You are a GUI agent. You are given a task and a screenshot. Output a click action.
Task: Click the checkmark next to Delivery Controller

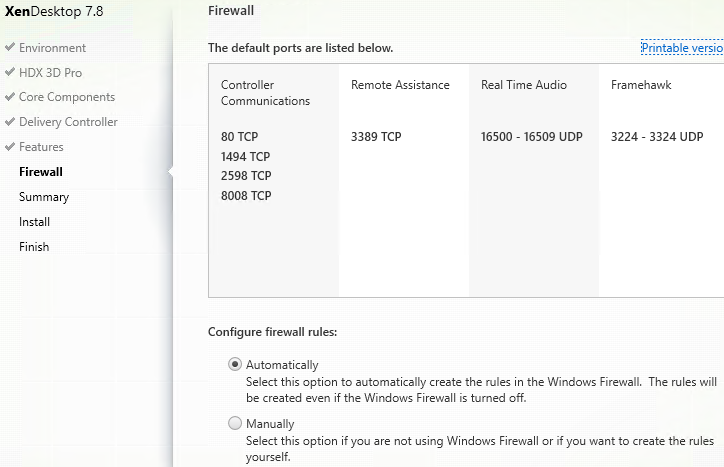coord(10,121)
